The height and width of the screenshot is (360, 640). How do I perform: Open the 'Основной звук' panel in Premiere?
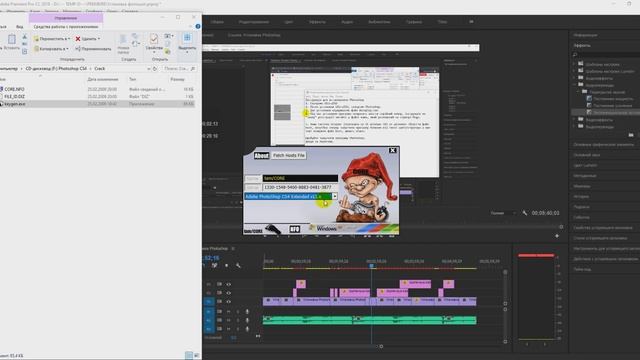tap(587, 155)
